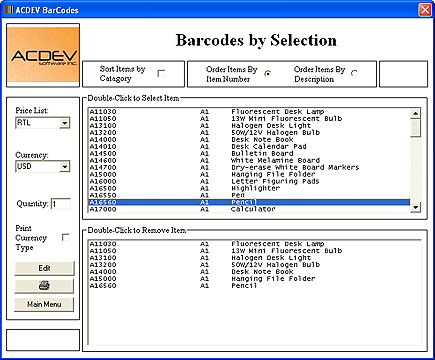Viewport: 435px width, 360px height.
Task: Click the upper list scroll-up arrow
Action: point(415,114)
